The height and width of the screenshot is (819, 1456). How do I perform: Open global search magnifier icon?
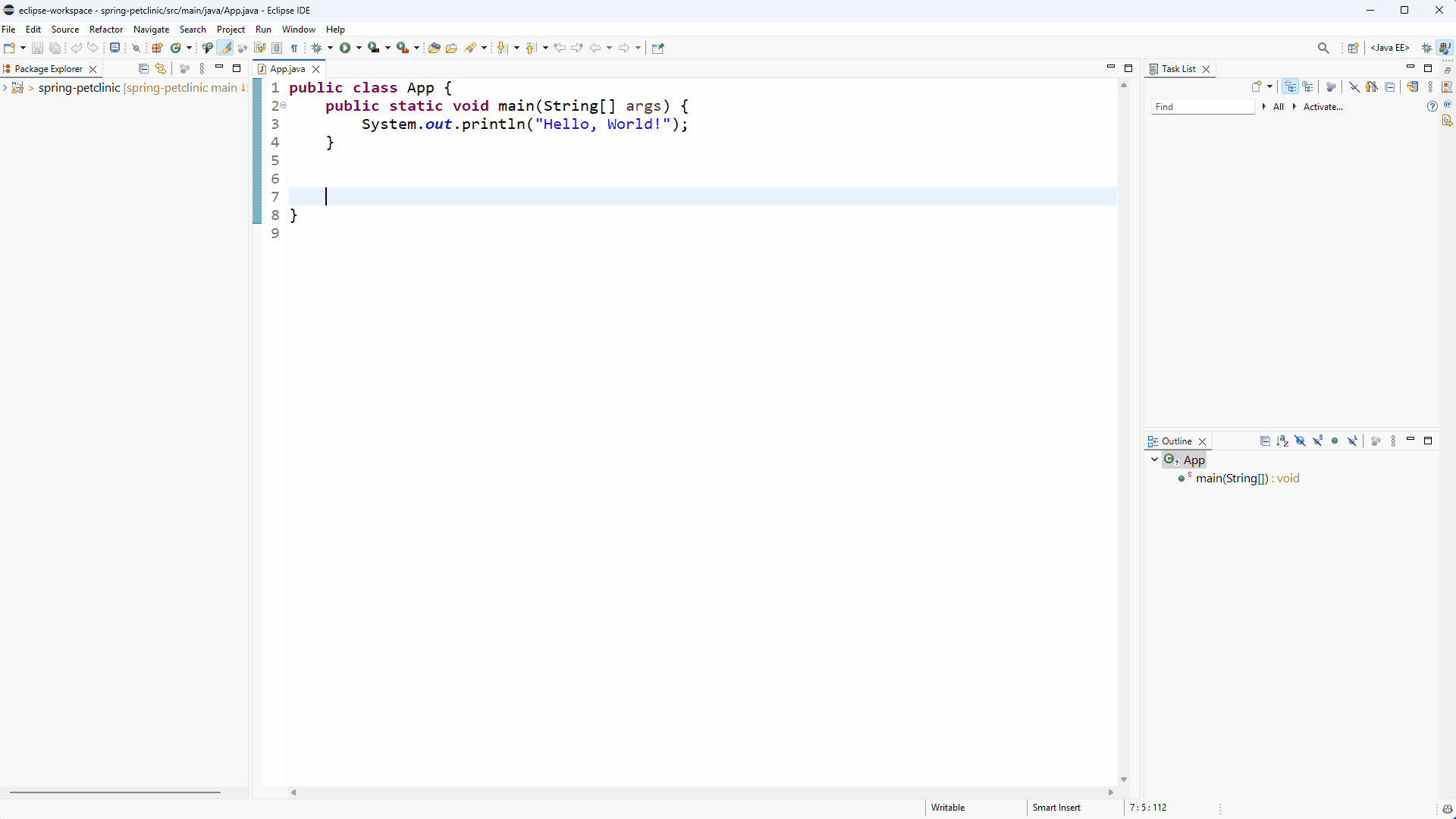pyautogui.click(x=1323, y=48)
